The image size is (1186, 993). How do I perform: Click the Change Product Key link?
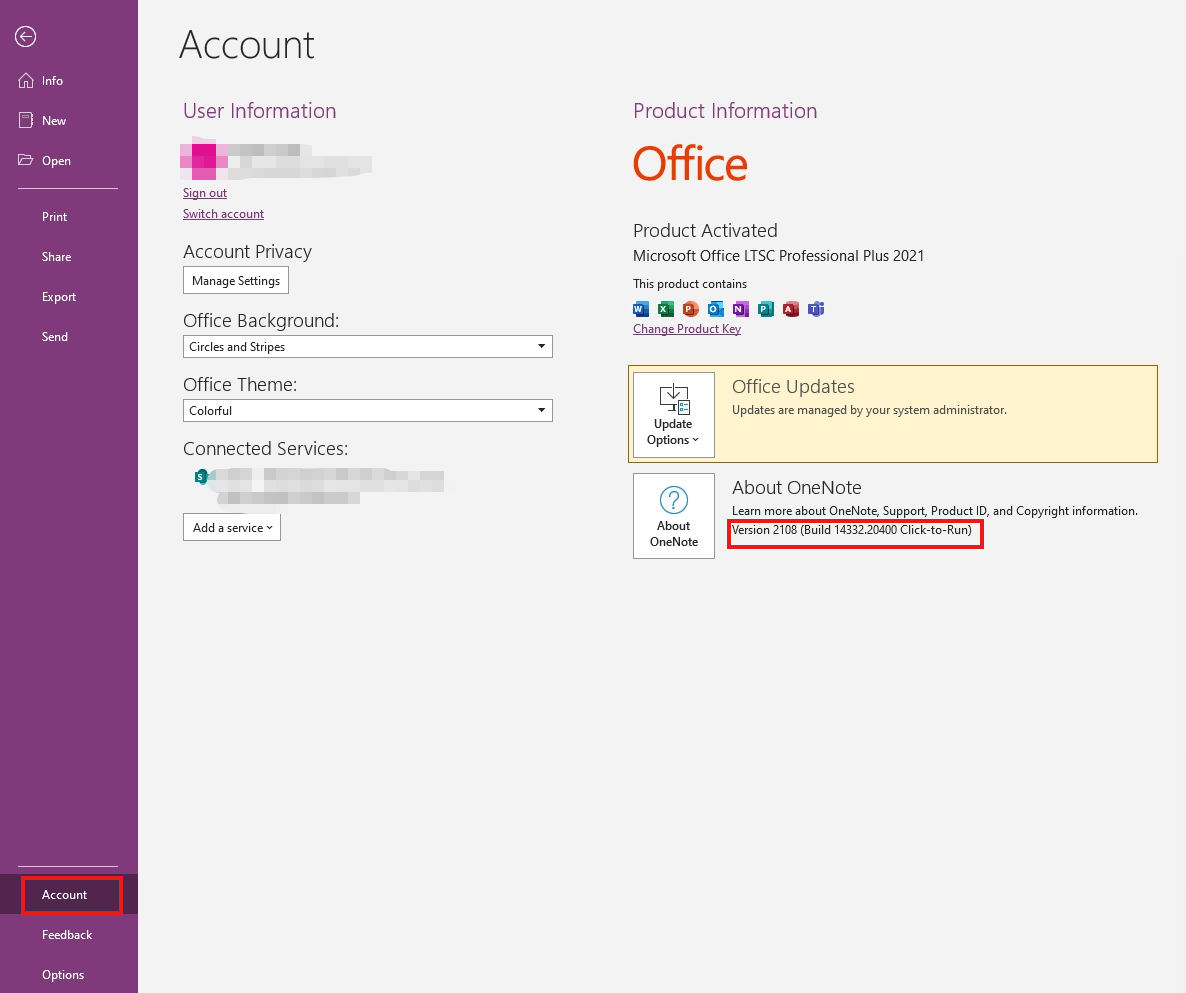coord(687,329)
